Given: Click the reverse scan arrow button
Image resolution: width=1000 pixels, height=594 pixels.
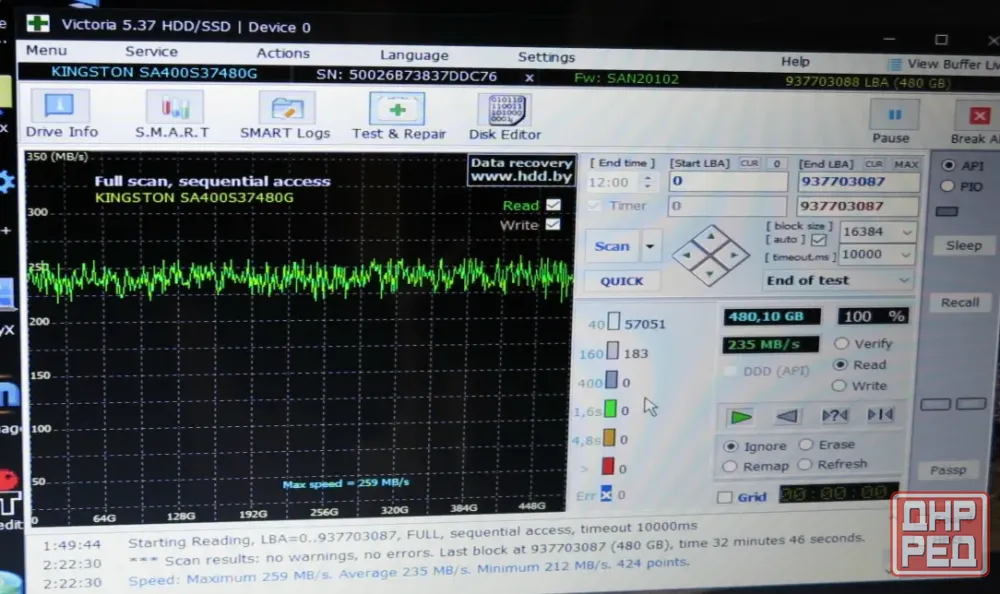Looking at the screenshot, I should coord(786,416).
